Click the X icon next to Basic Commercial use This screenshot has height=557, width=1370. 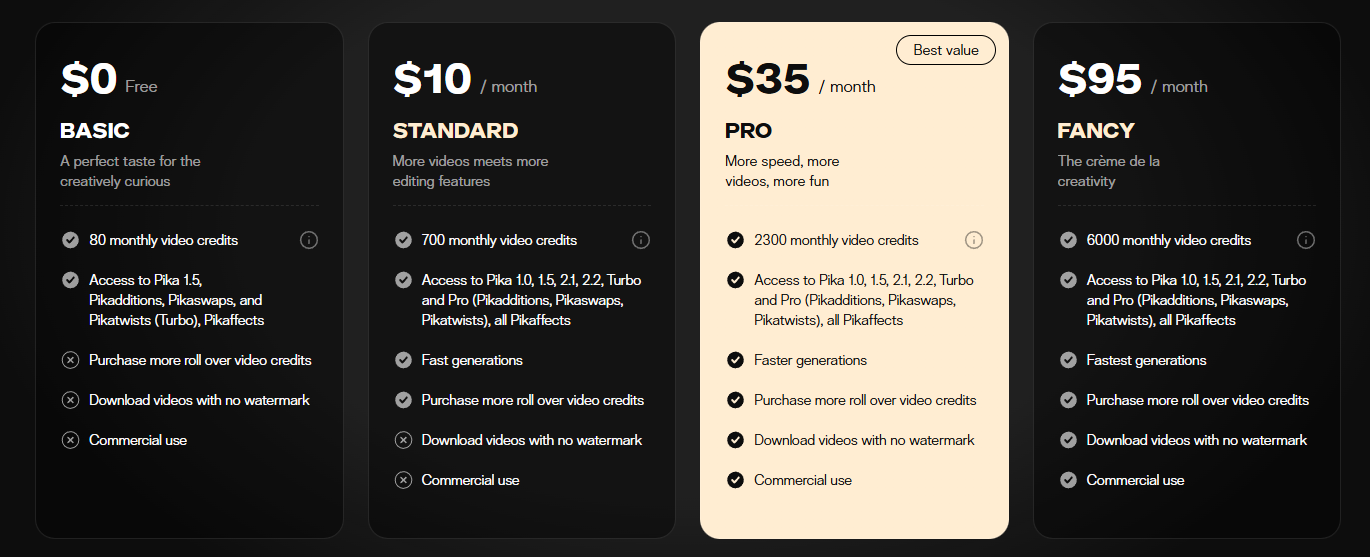tap(70, 440)
